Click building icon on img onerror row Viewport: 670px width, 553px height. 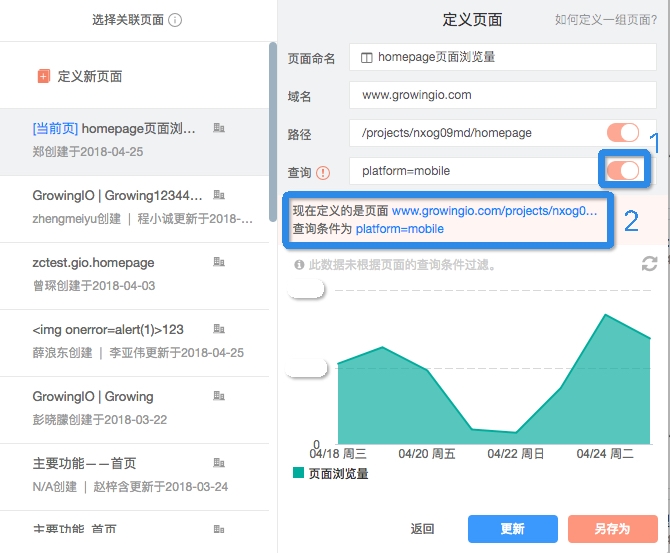(219, 330)
